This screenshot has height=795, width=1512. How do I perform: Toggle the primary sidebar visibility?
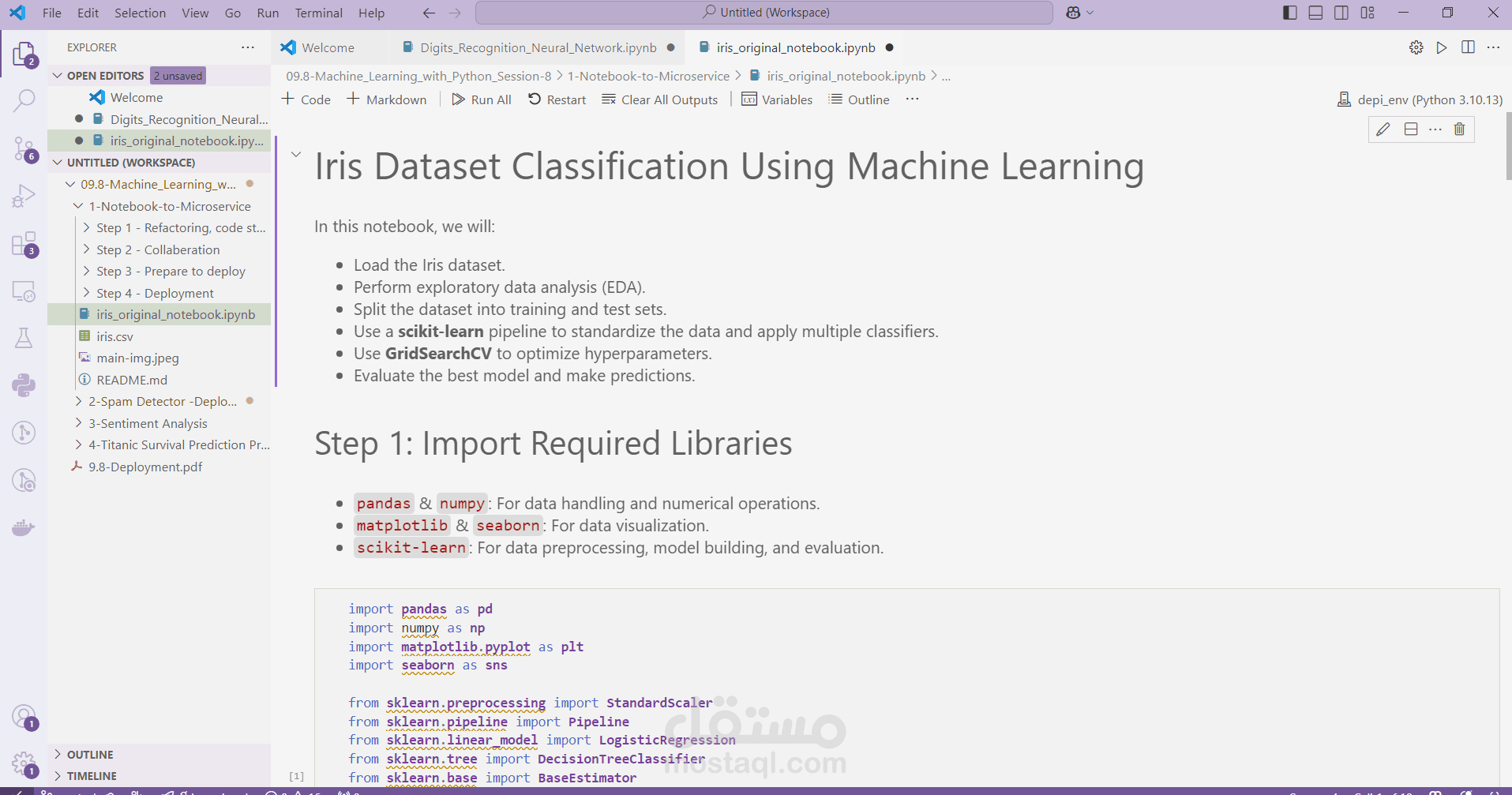click(1289, 13)
